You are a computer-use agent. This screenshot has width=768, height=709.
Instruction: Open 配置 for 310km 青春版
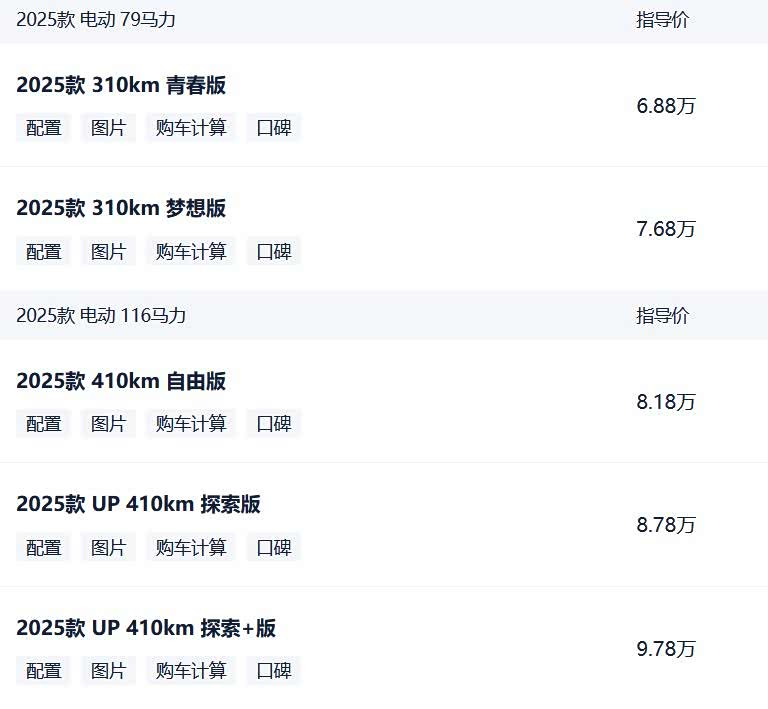coord(44,128)
